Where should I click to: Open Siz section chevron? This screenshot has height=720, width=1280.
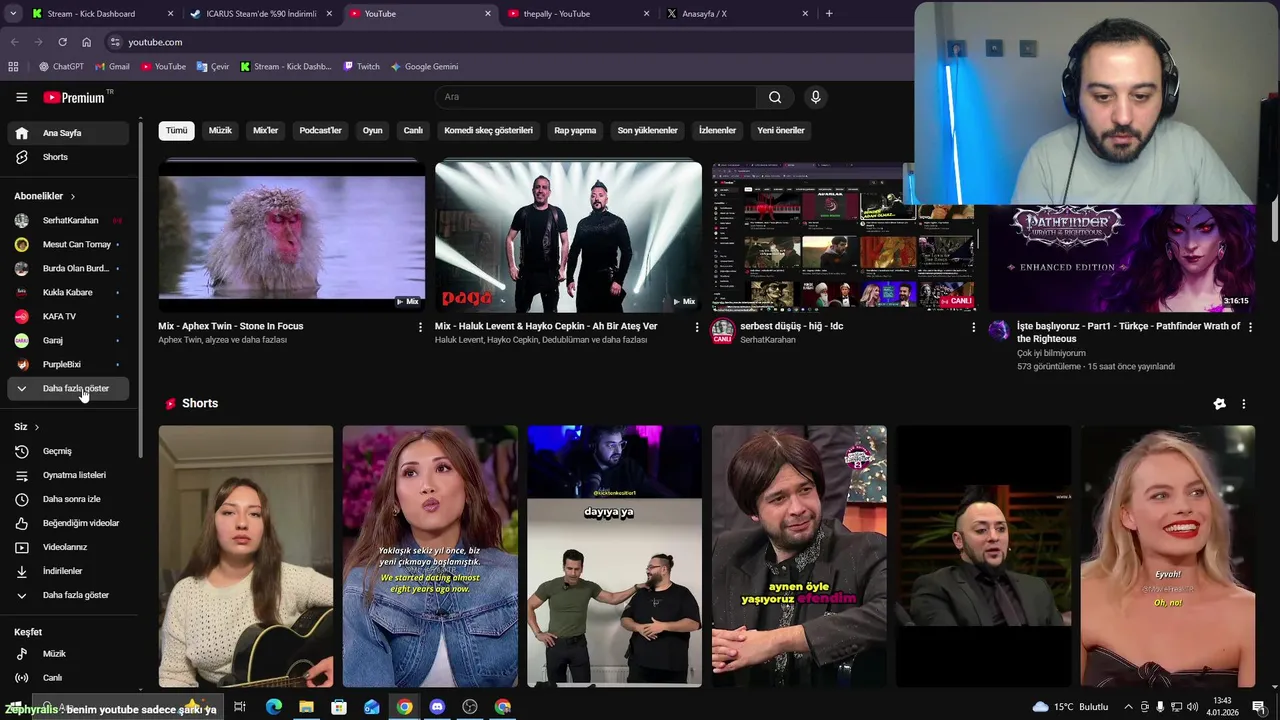point(37,427)
